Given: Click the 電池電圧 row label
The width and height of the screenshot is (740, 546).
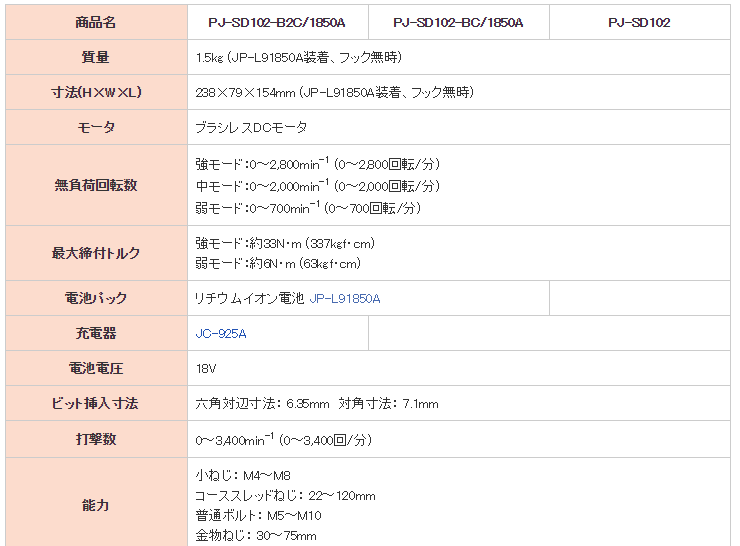Looking at the screenshot, I should tap(96, 368).
